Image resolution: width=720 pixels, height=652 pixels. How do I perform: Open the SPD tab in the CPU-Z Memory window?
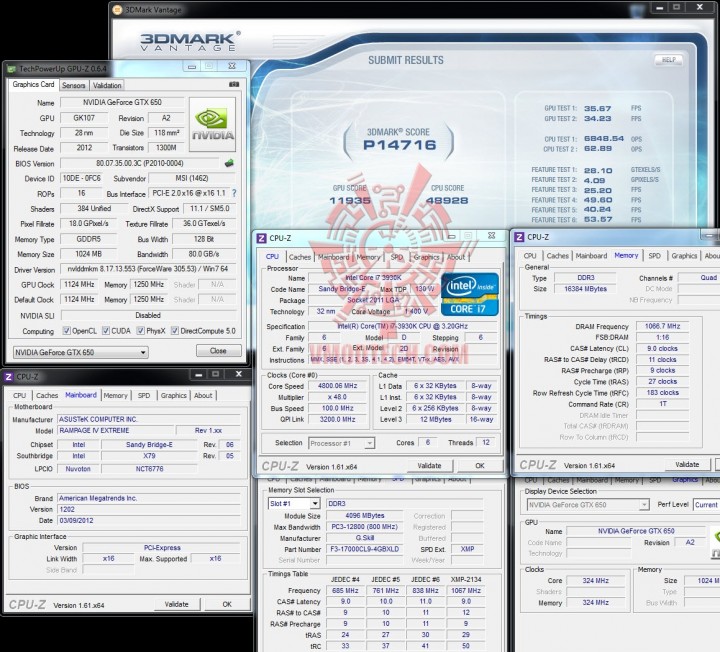coord(654,256)
